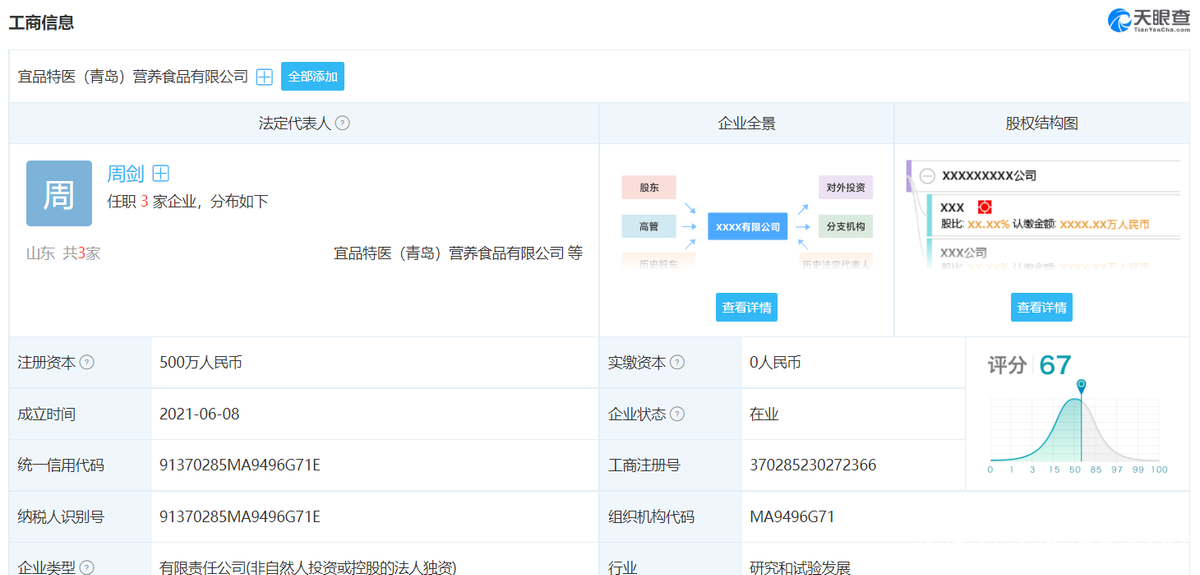Click the 股权结构图 column header
Viewport: 1200px width, 575px height.
[1042, 123]
